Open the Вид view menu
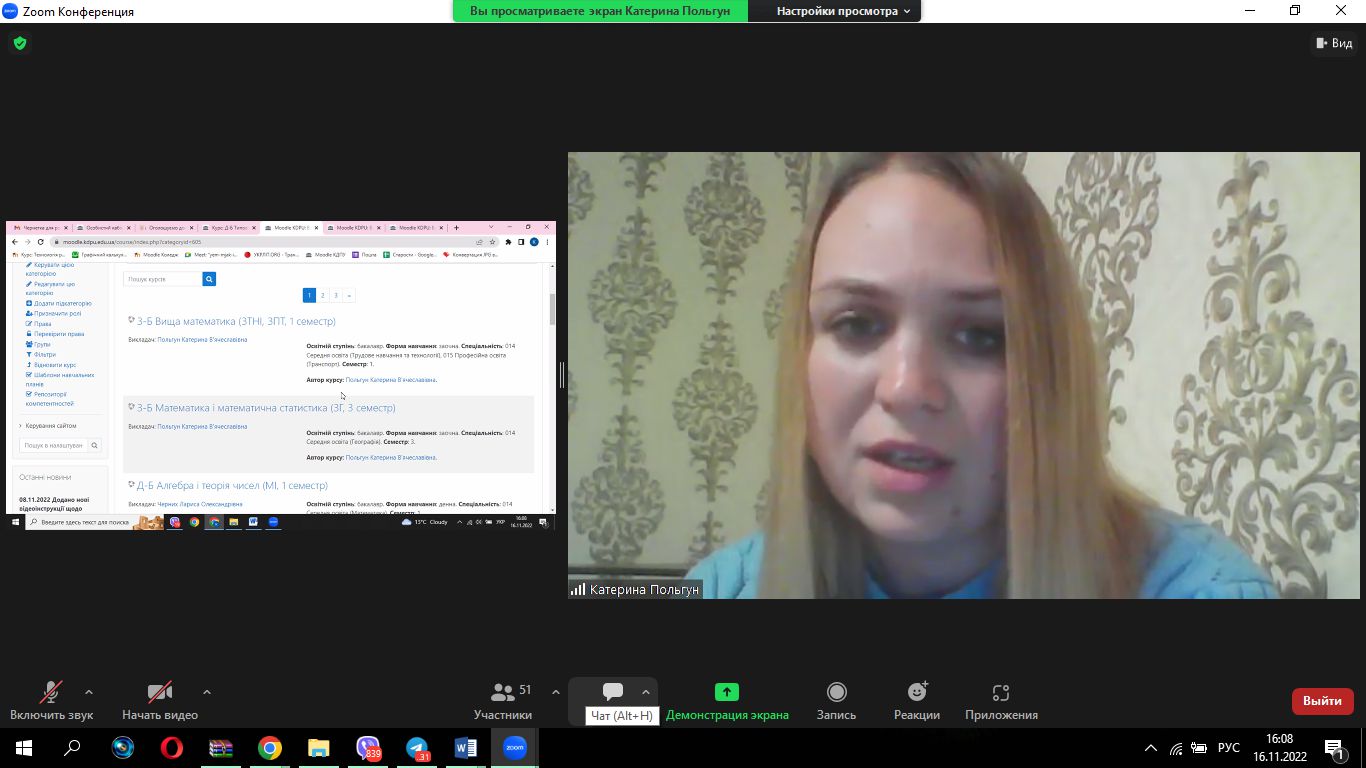The image size is (1366, 768). pos(1334,43)
